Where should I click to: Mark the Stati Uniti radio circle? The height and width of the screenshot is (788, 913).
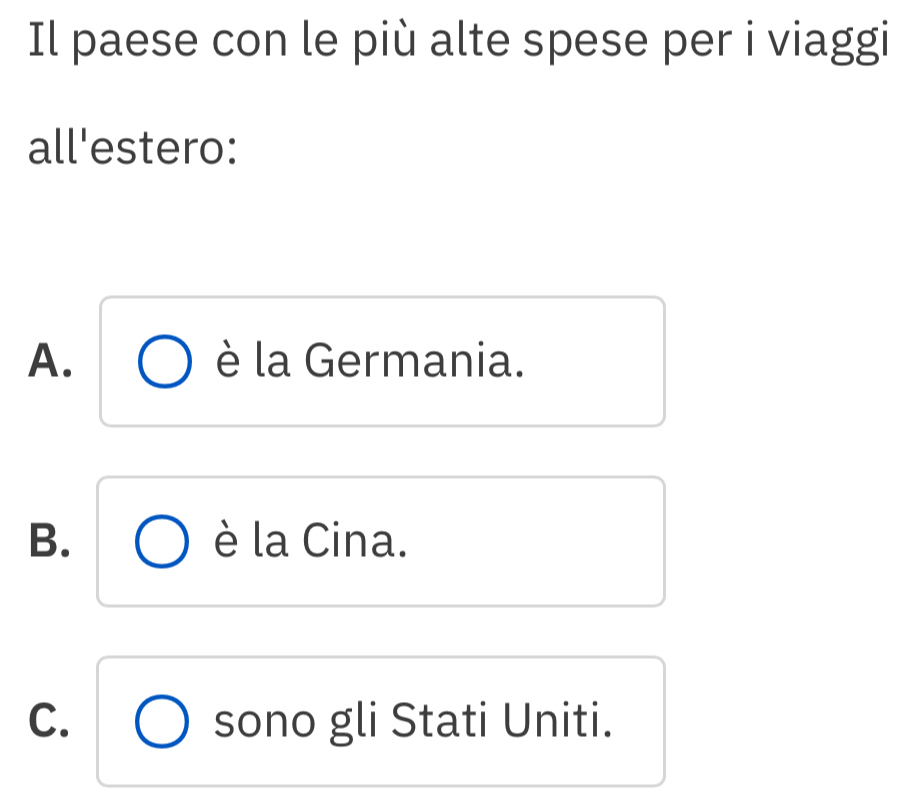coord(163,722)
